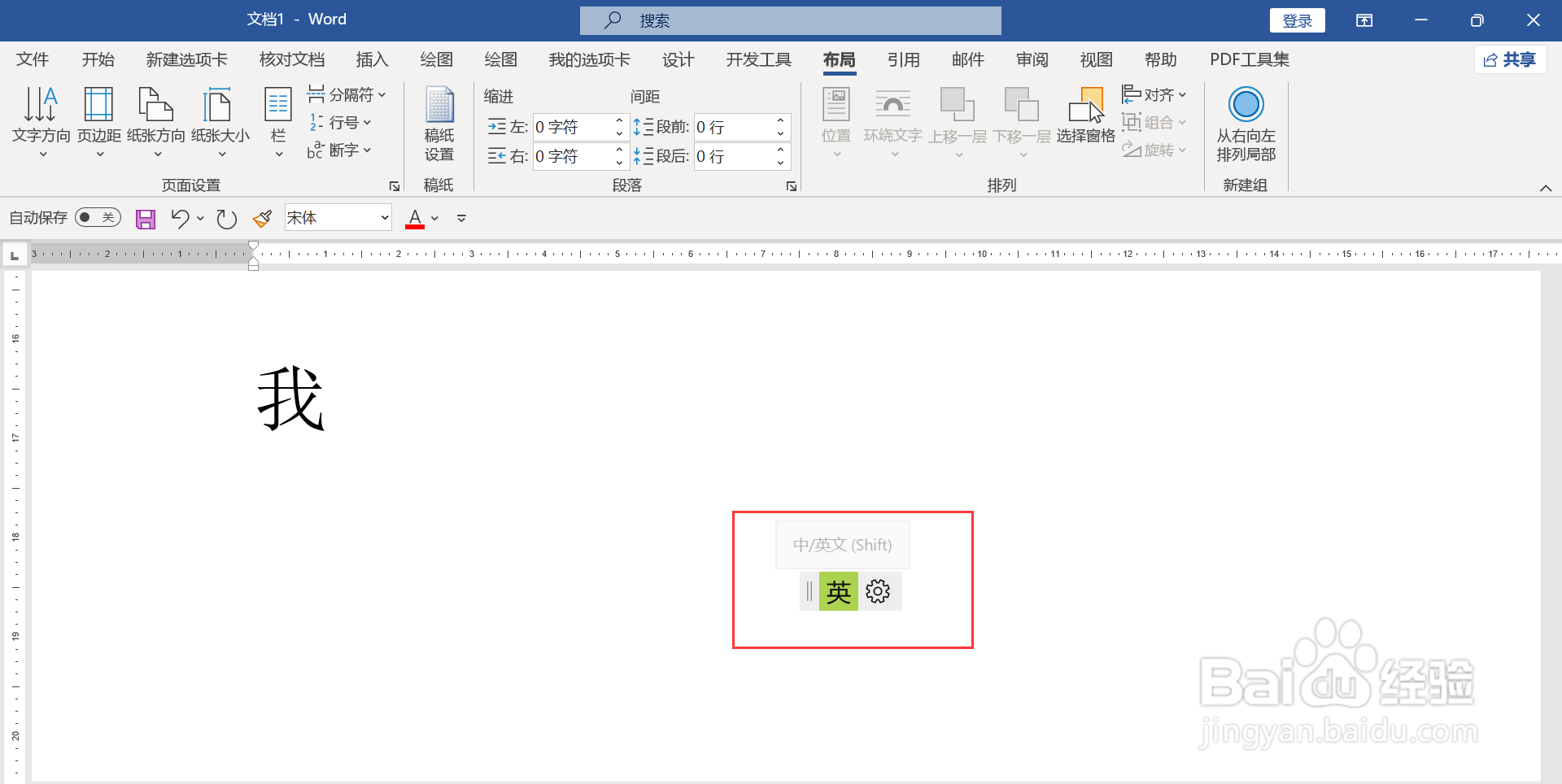This screenshot has height=784, width=1562.
Task: Click the Wrap Text (环绕文字) icon
Action: (892, 104)
